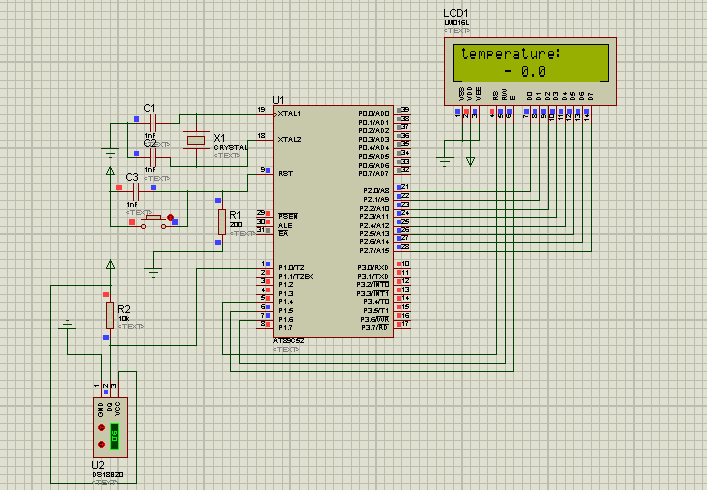This screenshot has width=707, height=490.
Task: Click the P0.0/AD0 pin label
Action: 374,114
